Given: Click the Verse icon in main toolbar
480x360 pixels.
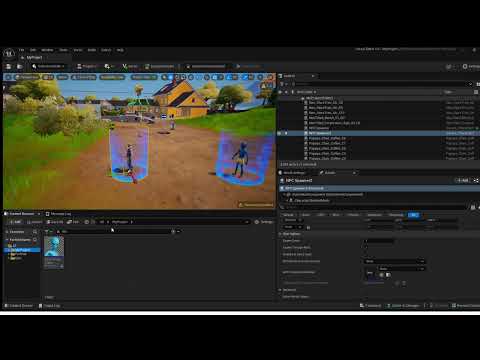Looking at the screenshot, I should 125,67.
